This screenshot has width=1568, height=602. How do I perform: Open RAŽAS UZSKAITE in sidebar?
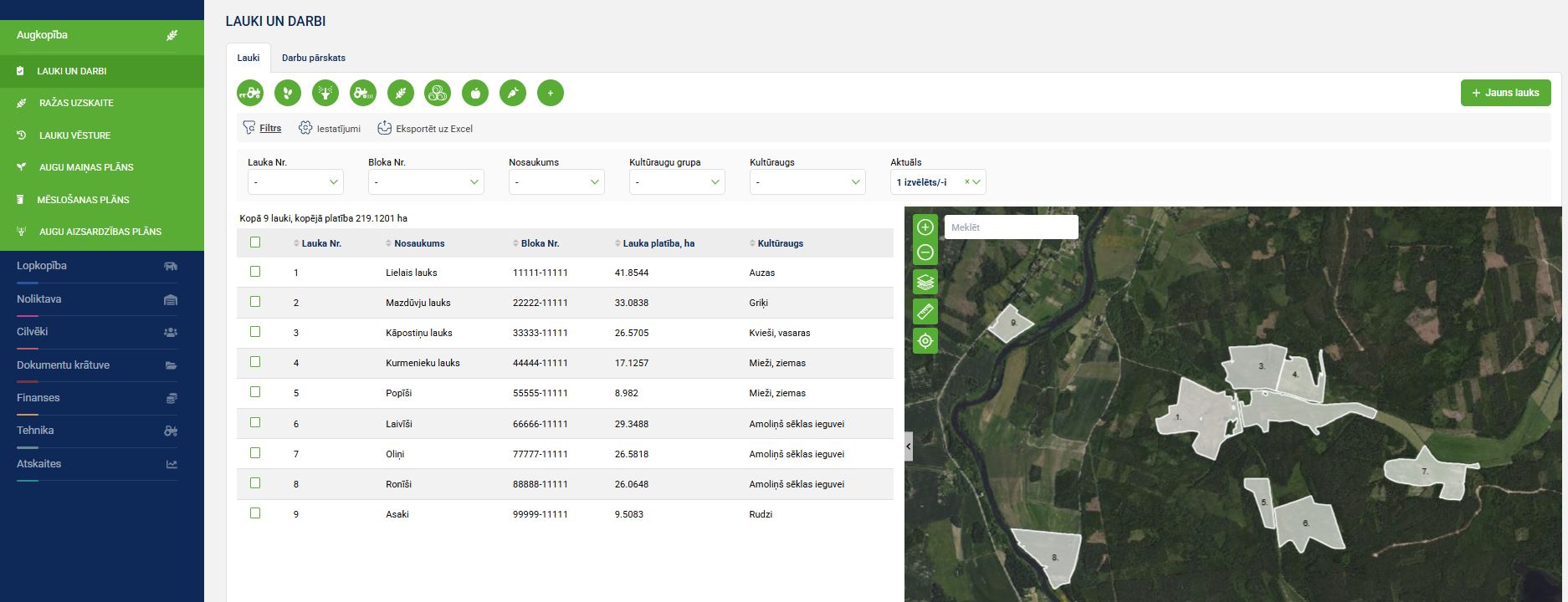pos(76,103)
